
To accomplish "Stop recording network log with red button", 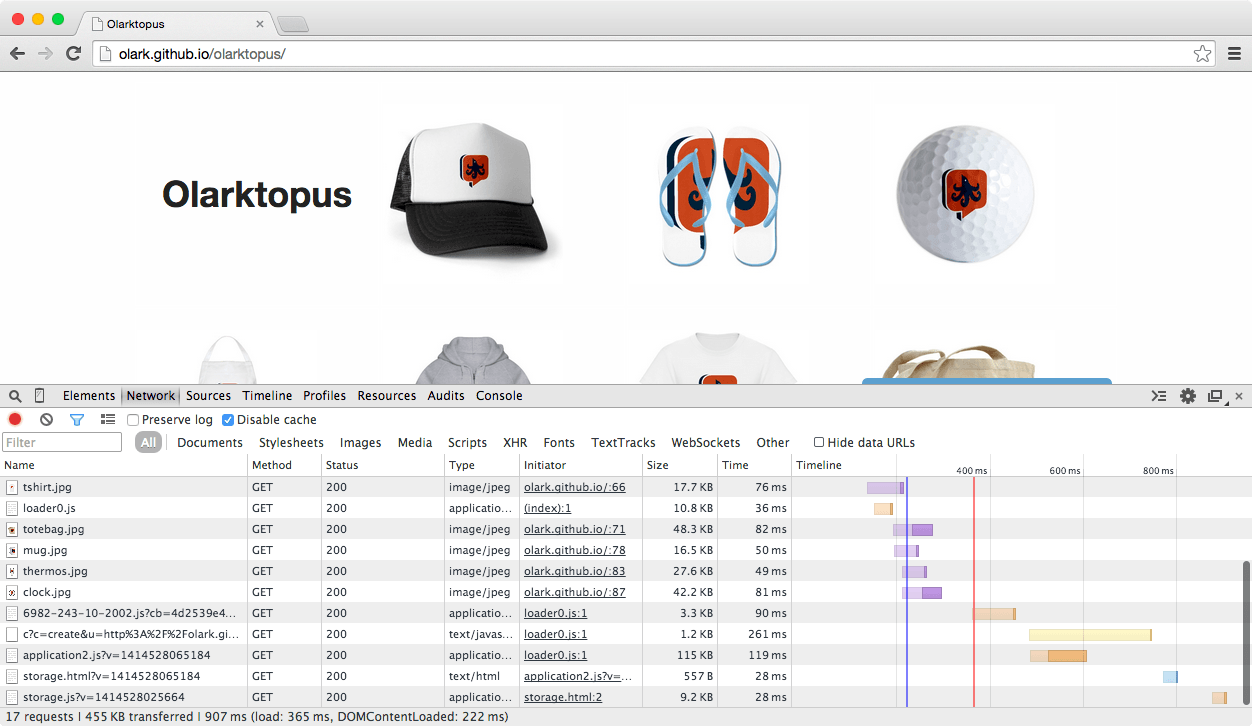I will click(15, 420).
